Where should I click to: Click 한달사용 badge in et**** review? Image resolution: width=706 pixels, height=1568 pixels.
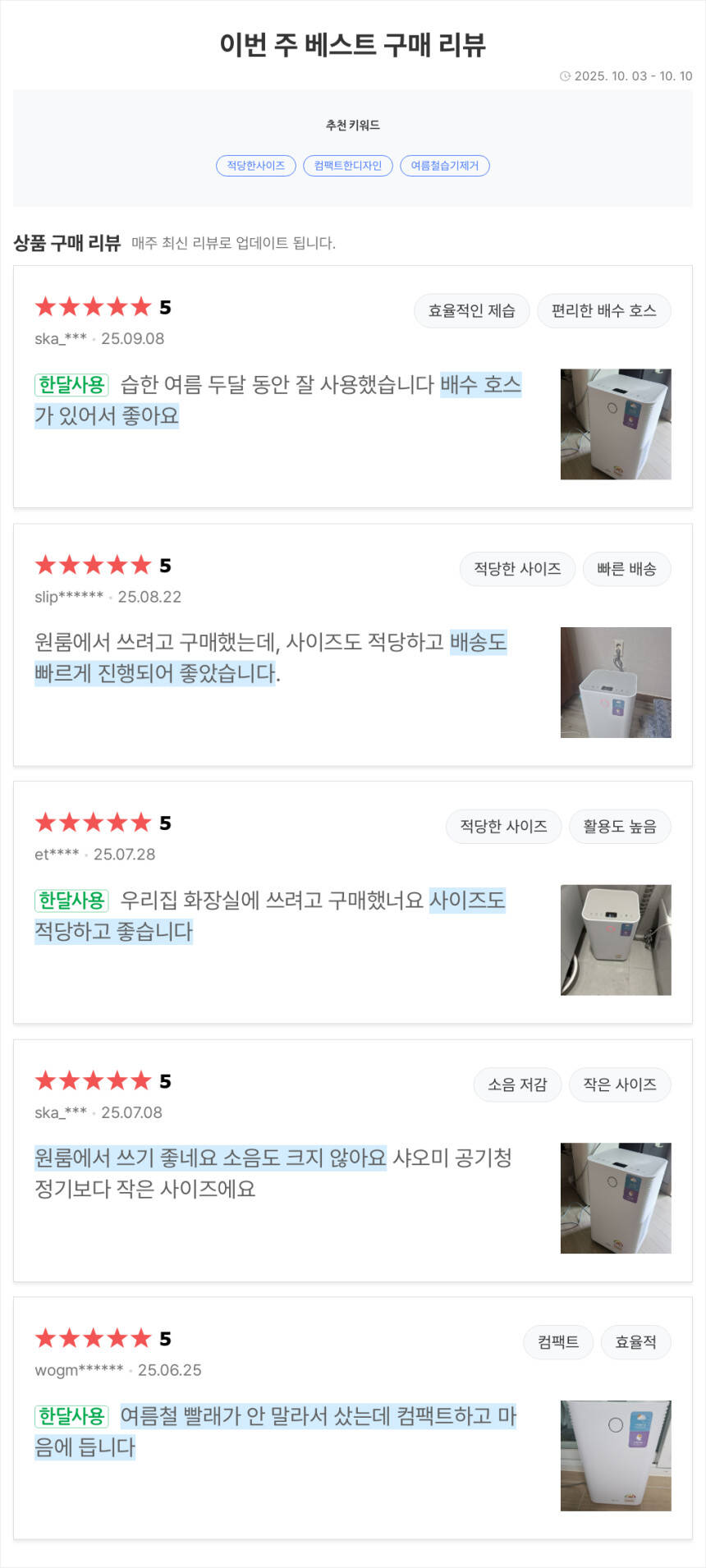pyautogui.click(x=71, y=901)
